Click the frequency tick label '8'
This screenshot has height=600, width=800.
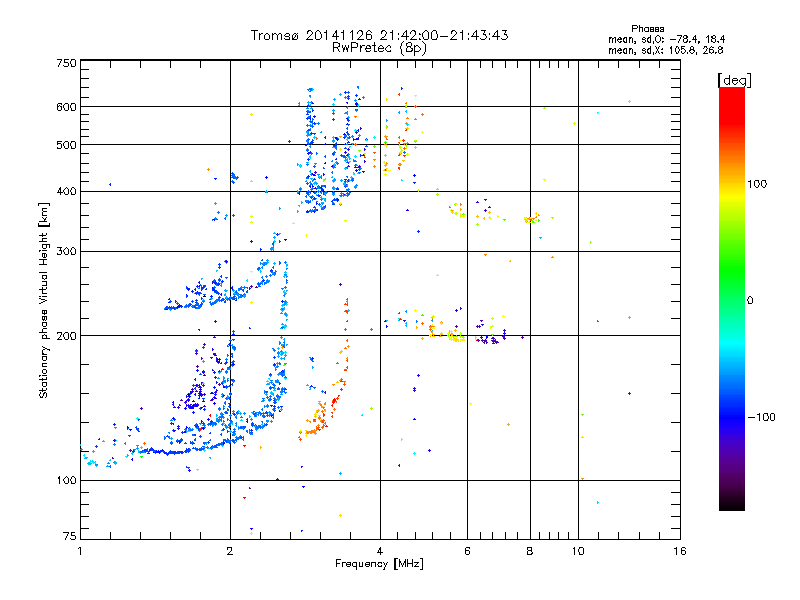(530, 551)
